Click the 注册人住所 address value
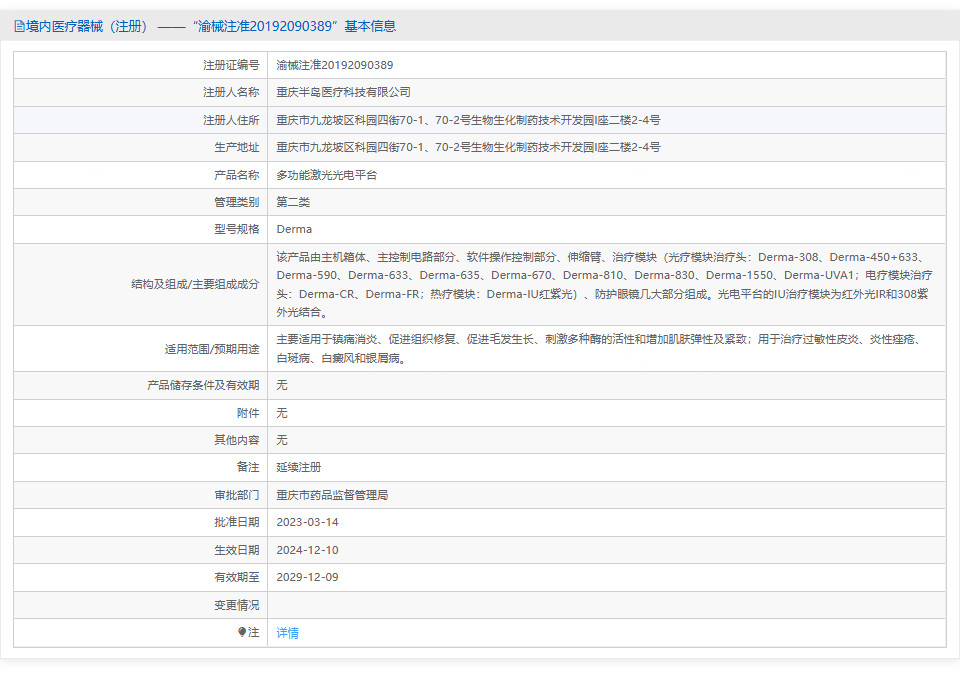960x683 pixels. (468, 120)
